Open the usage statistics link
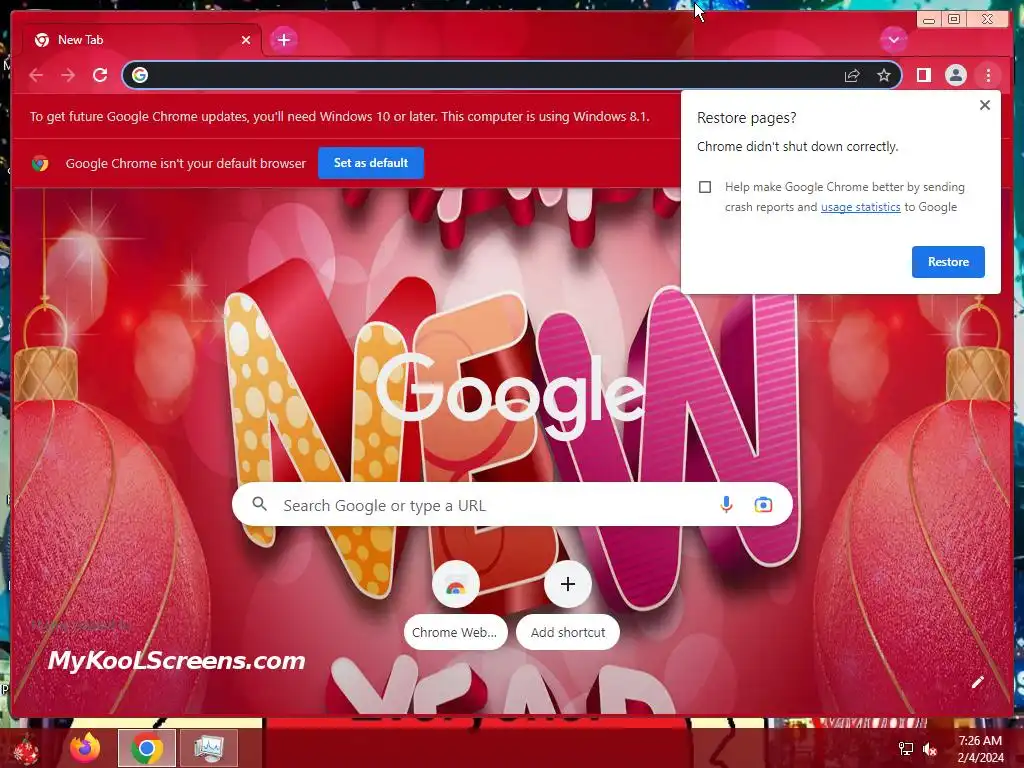Viewport: 1024px width, 768px height. click(860, 207)
